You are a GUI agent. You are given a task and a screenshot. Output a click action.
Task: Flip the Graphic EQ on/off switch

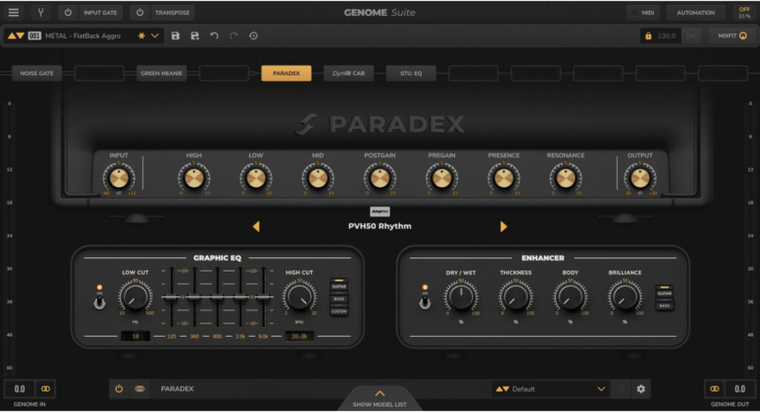[99, 302]
